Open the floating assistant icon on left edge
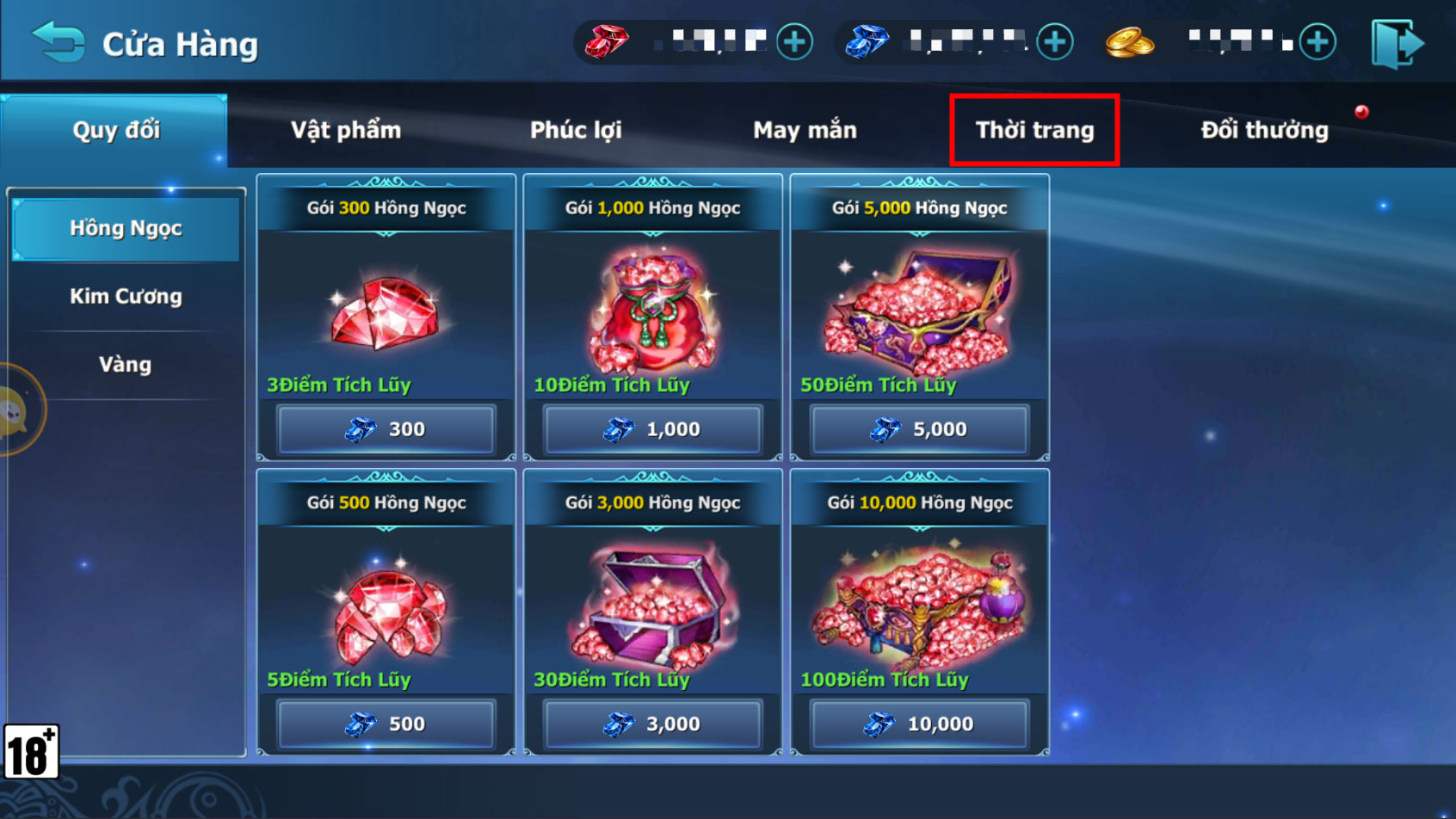Image resolution: width=1456 pixels, height=819 pixels. tap(15, 410)
